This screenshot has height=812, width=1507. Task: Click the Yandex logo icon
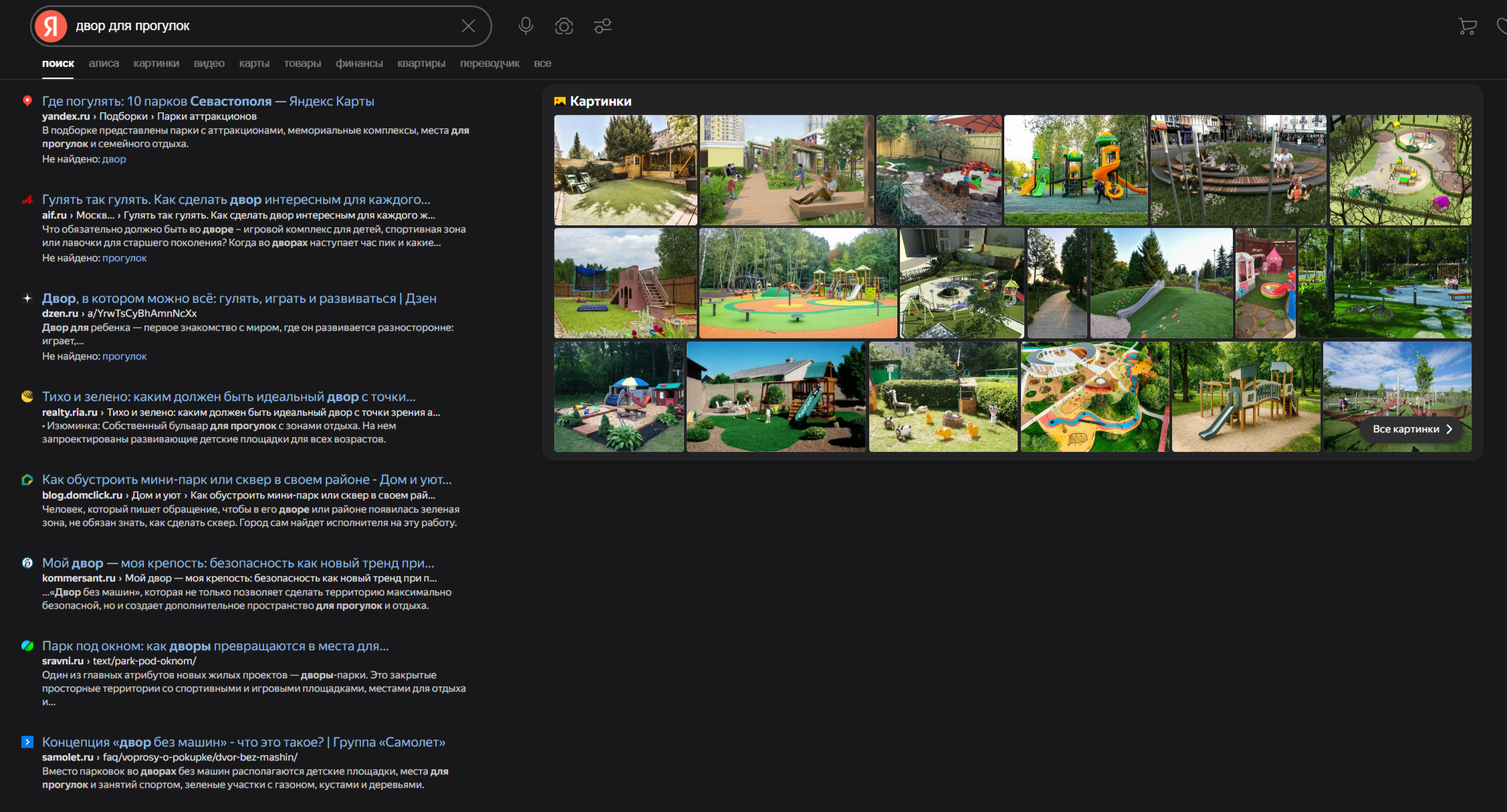coord(51,26)
